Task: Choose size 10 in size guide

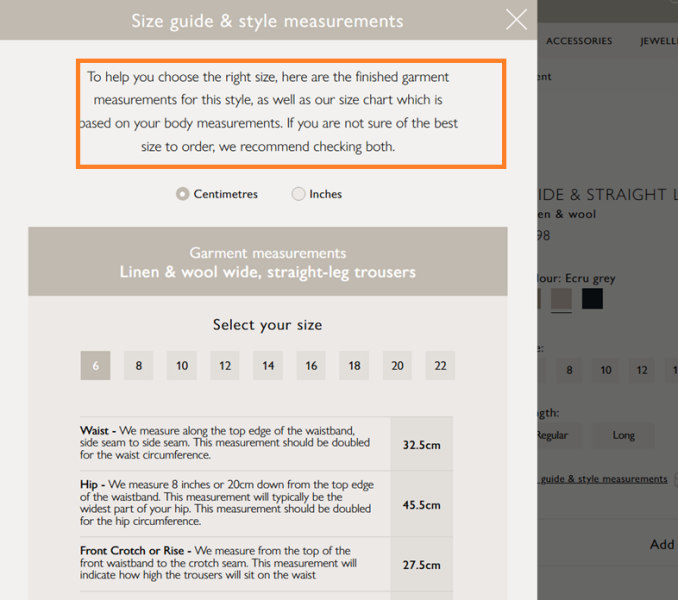Action: tap(182, 366)
